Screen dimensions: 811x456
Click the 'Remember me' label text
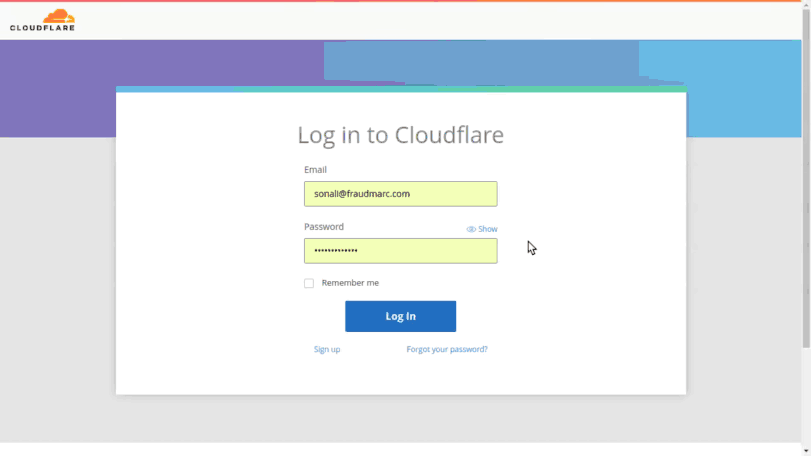[x=350, y=283]
